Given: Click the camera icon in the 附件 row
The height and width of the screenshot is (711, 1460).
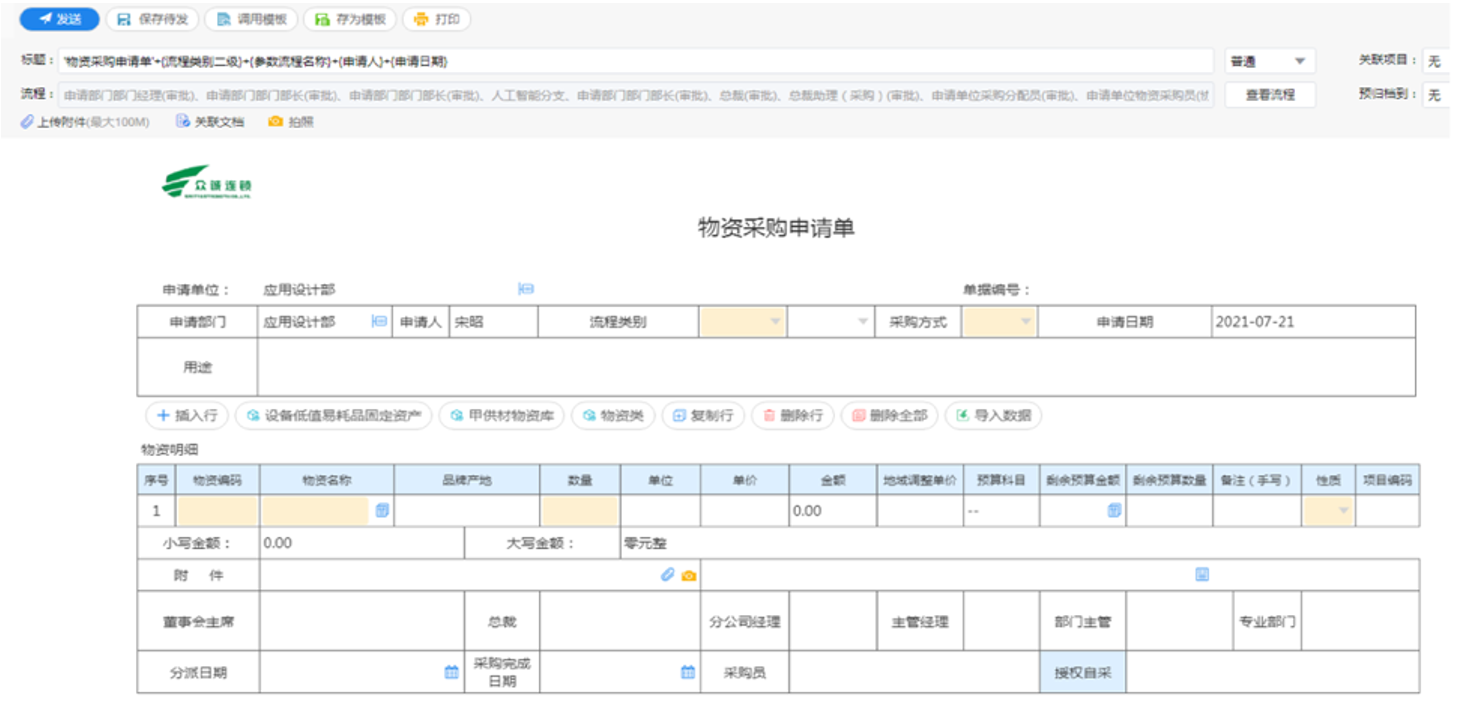Looking at the screenshot, I should 689,575.
